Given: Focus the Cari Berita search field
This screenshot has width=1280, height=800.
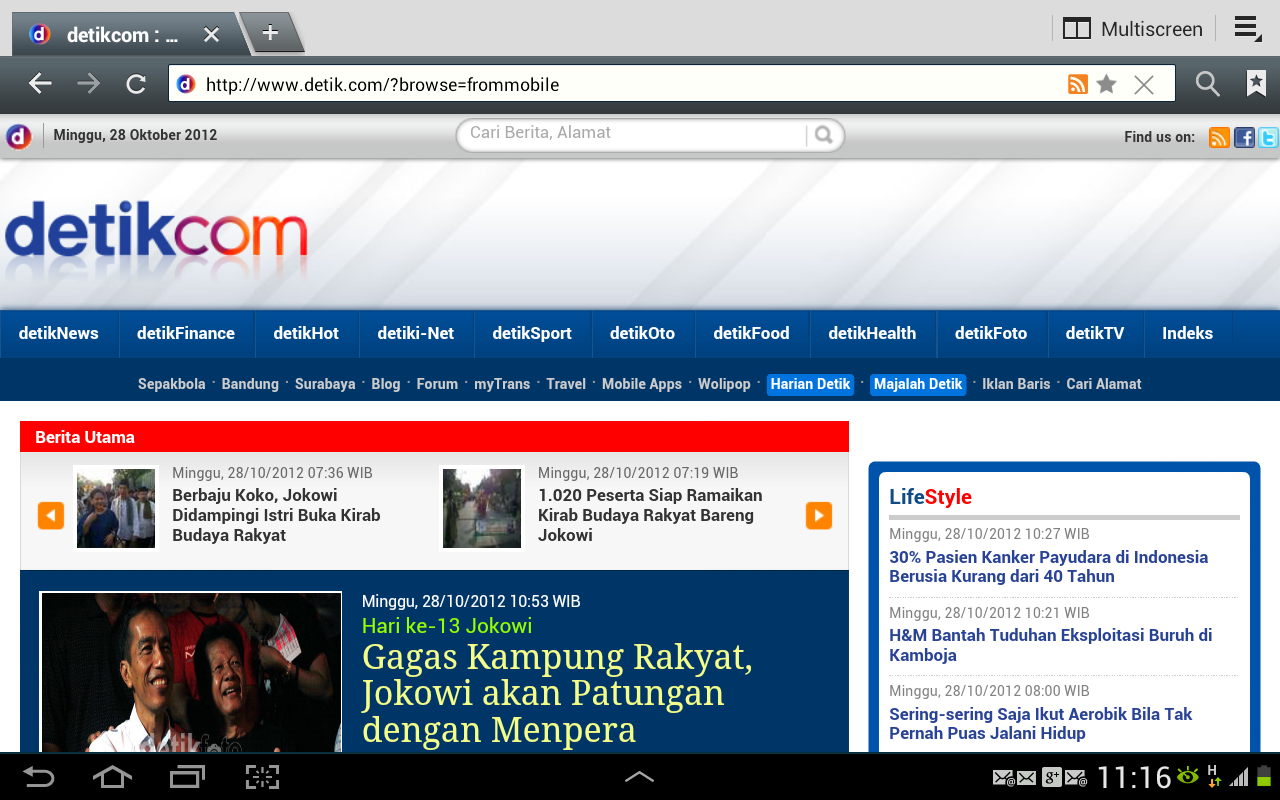Looking at the screenshot, I should (635, 134).
